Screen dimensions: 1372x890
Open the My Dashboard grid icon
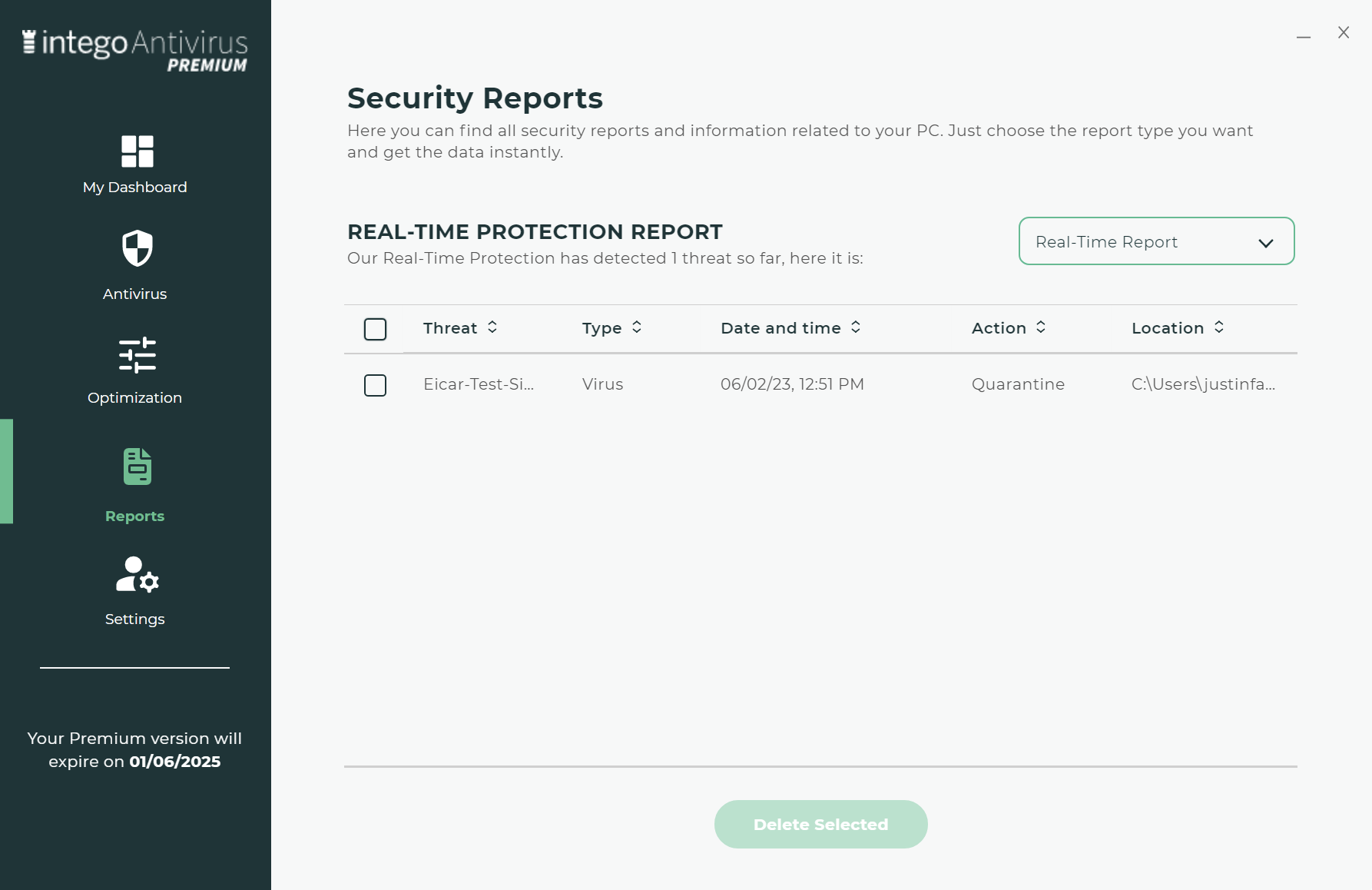138,151
